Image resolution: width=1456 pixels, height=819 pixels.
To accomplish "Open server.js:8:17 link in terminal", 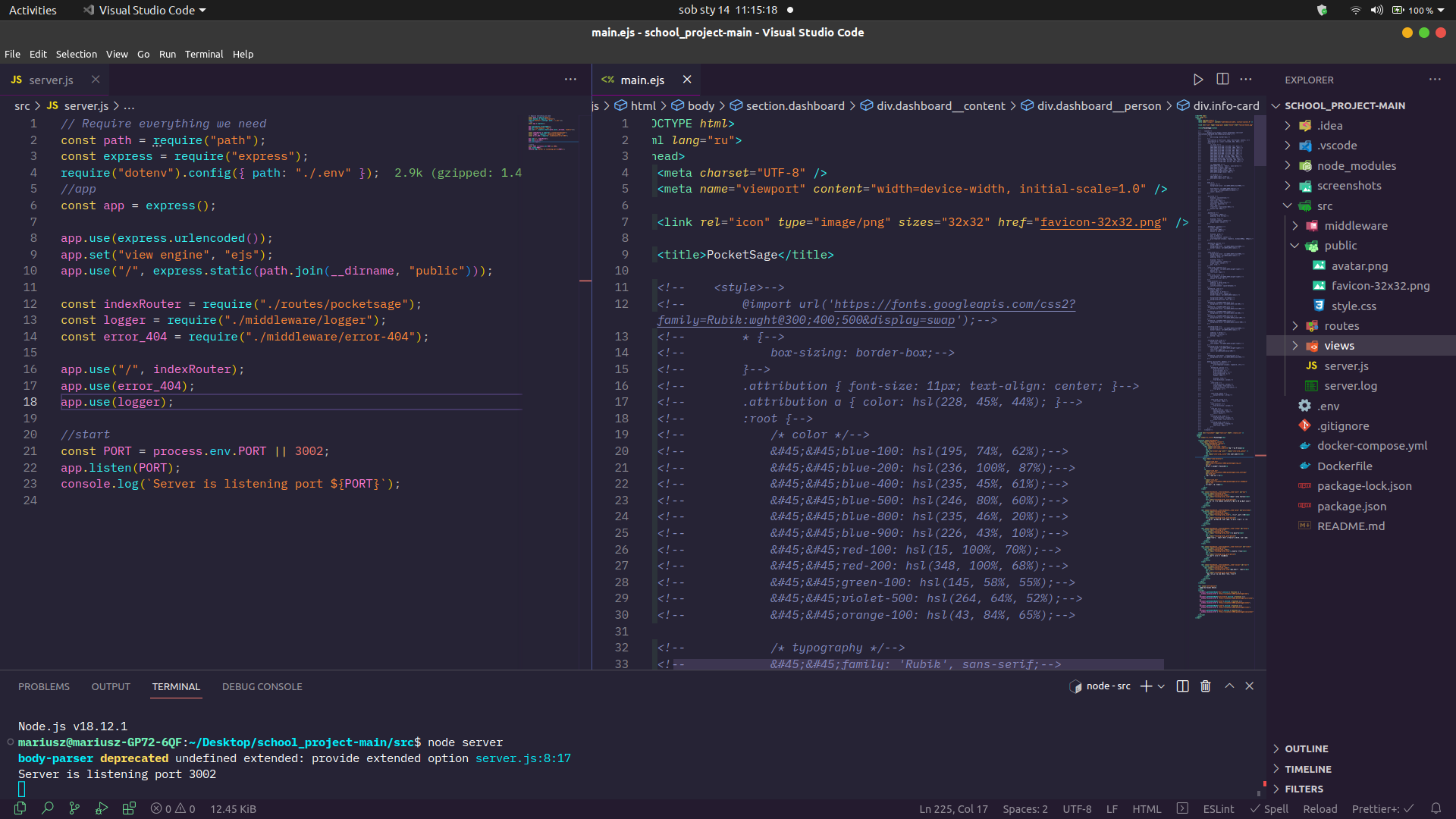I will pyautogui.click(x=523, y=758).
